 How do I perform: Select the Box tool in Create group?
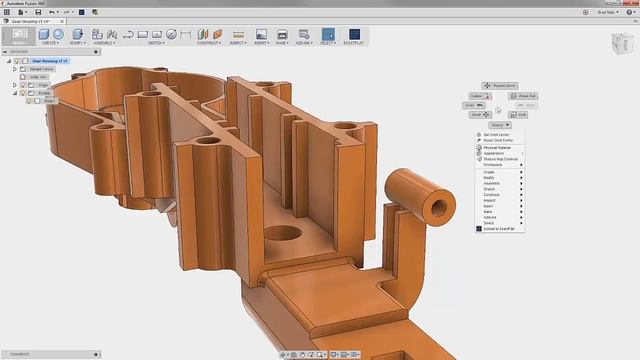pos(44,34)
